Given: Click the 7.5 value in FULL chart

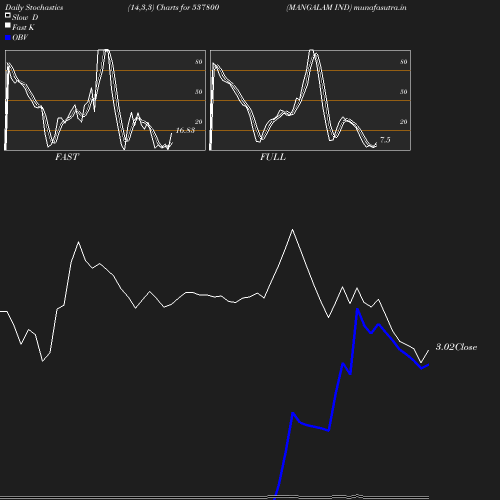Looking at the screenshot, I should (x=385, y=140).
